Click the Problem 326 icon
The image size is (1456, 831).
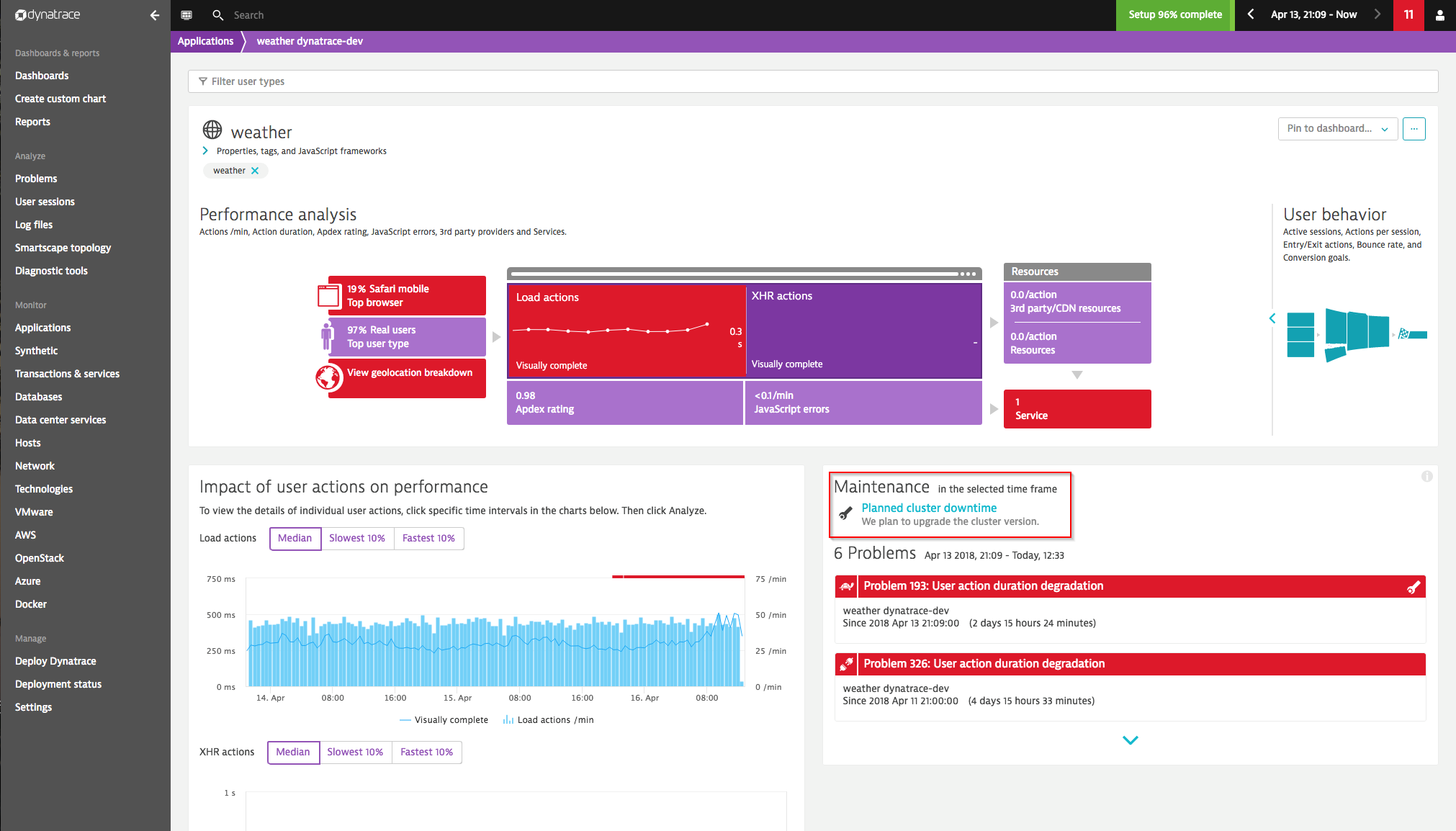[846, 664]
